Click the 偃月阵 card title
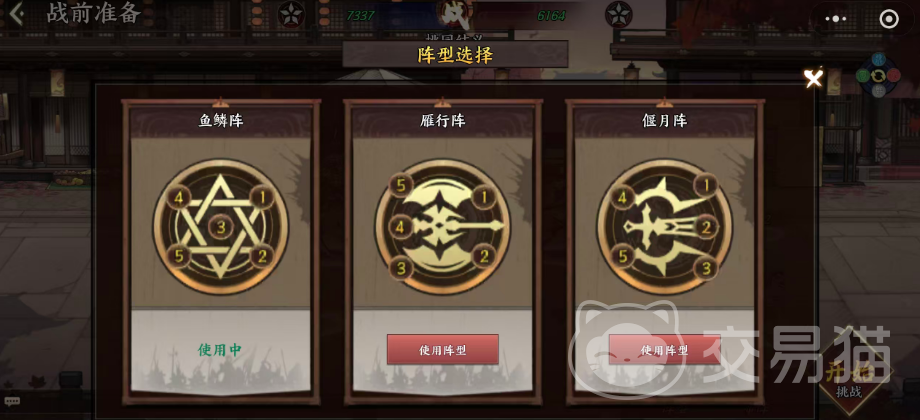This screenshot has height=420, width=920. coord(664,121)
